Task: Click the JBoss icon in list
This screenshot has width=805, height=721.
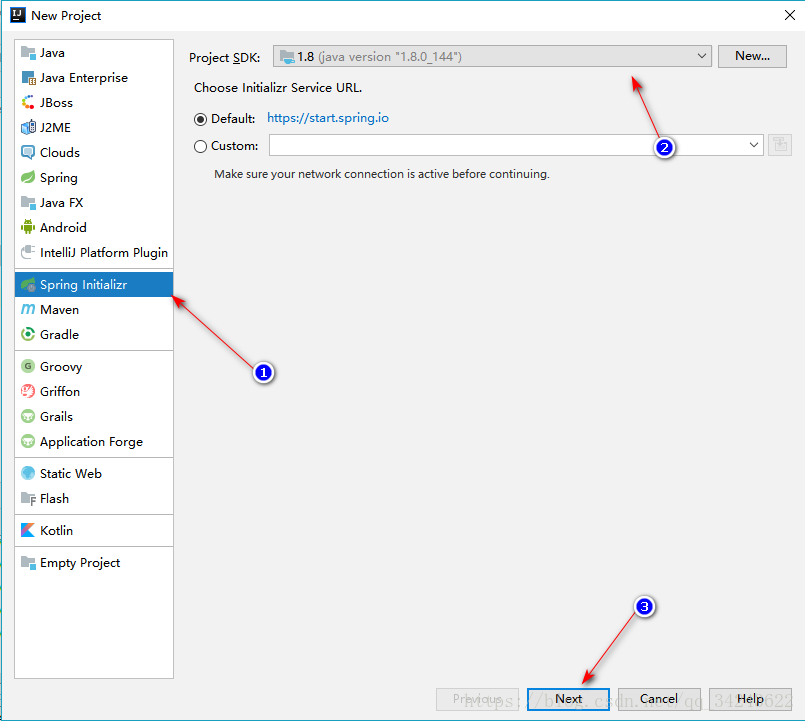Action: (x=28, y=102)
